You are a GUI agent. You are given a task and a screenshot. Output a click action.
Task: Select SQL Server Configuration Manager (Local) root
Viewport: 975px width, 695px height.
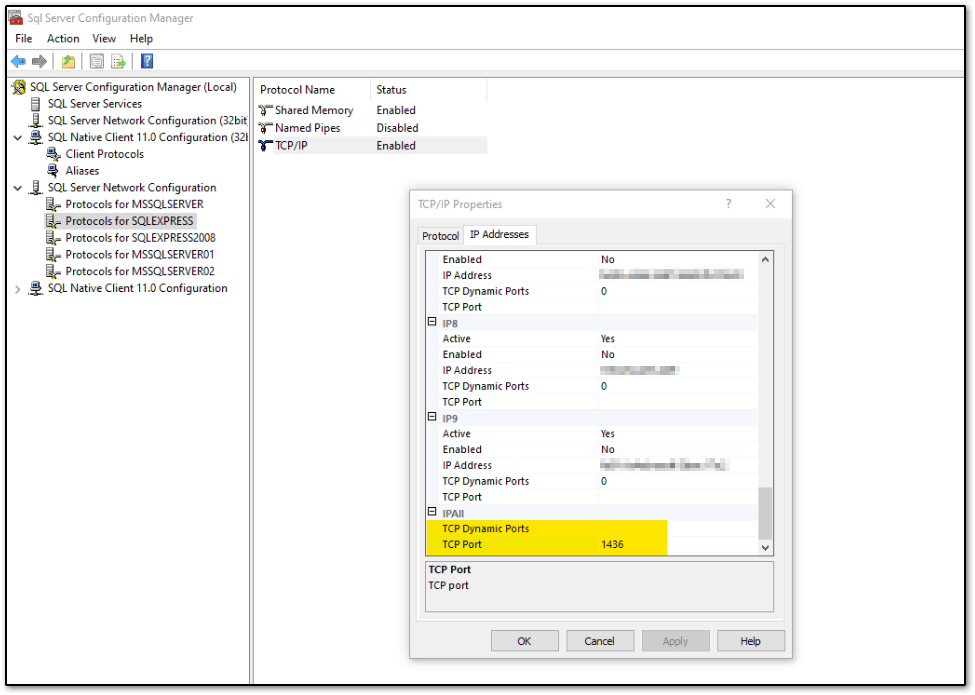pyautogui.click(x=133, y=87)
